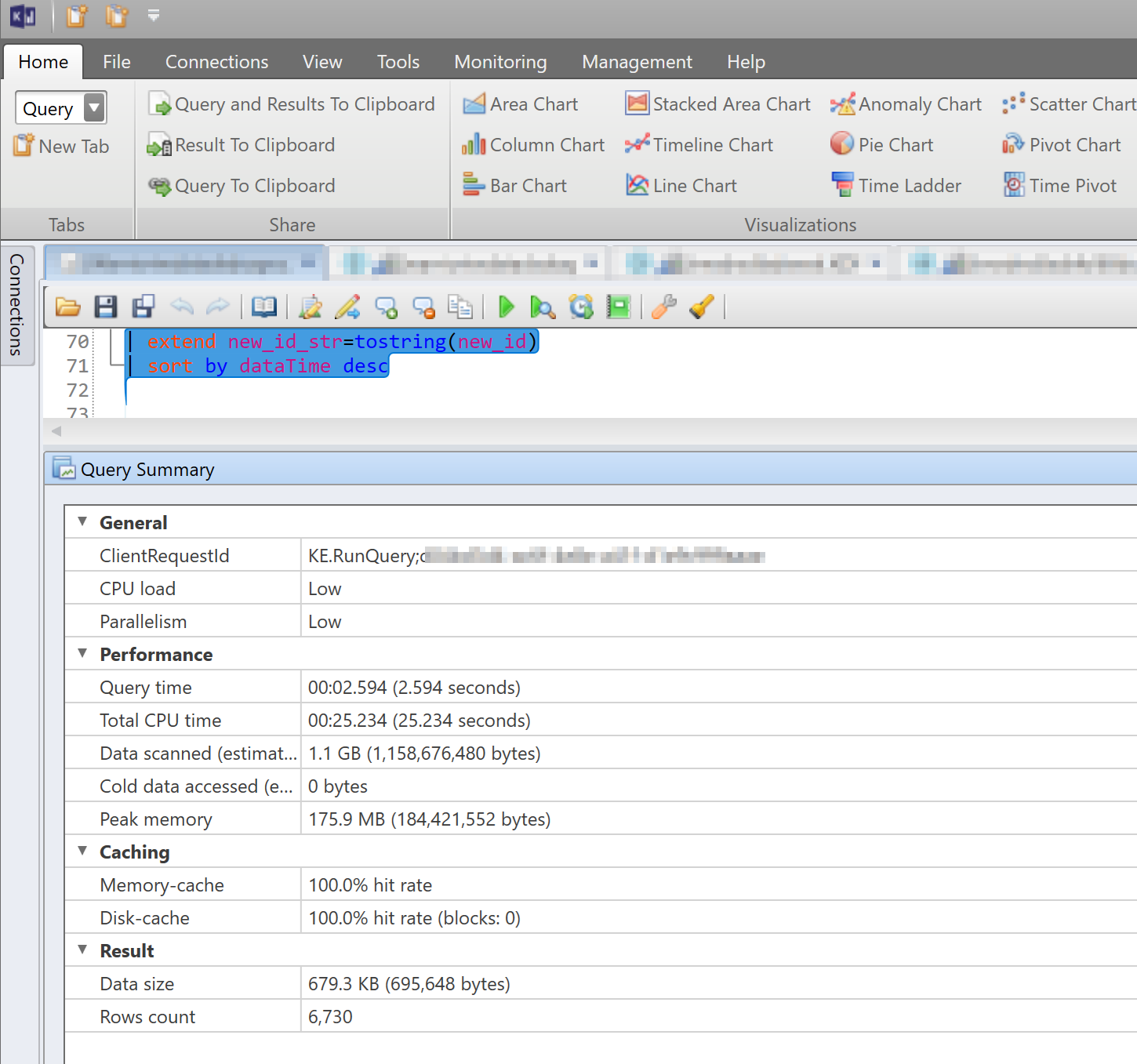
Task: Click Query To Clipboard
Action: click(242, 186)
